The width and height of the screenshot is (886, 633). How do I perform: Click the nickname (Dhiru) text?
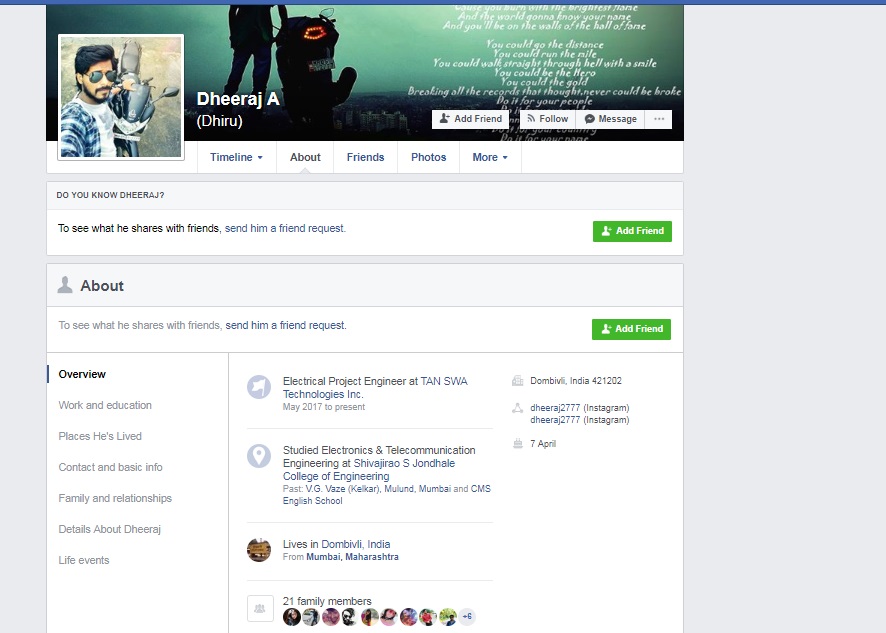pyautogui.click(x=219, y=121)
